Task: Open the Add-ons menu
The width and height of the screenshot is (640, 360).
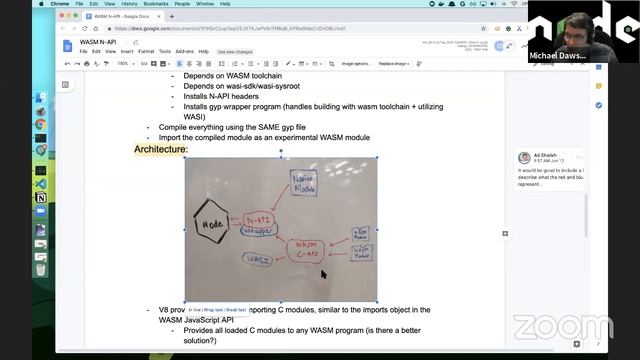Action: (184, 51)
